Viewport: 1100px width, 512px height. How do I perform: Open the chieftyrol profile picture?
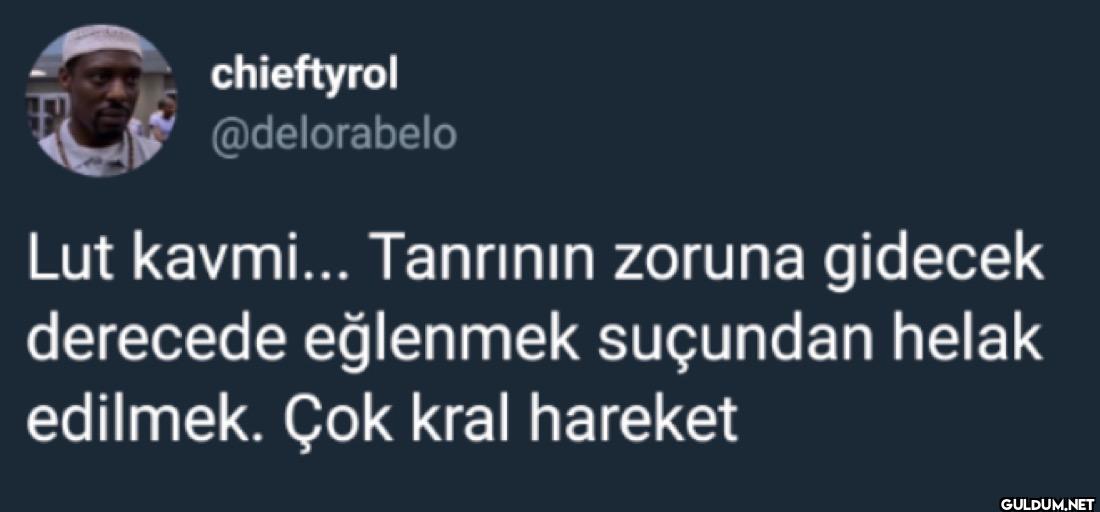(102, 100)
